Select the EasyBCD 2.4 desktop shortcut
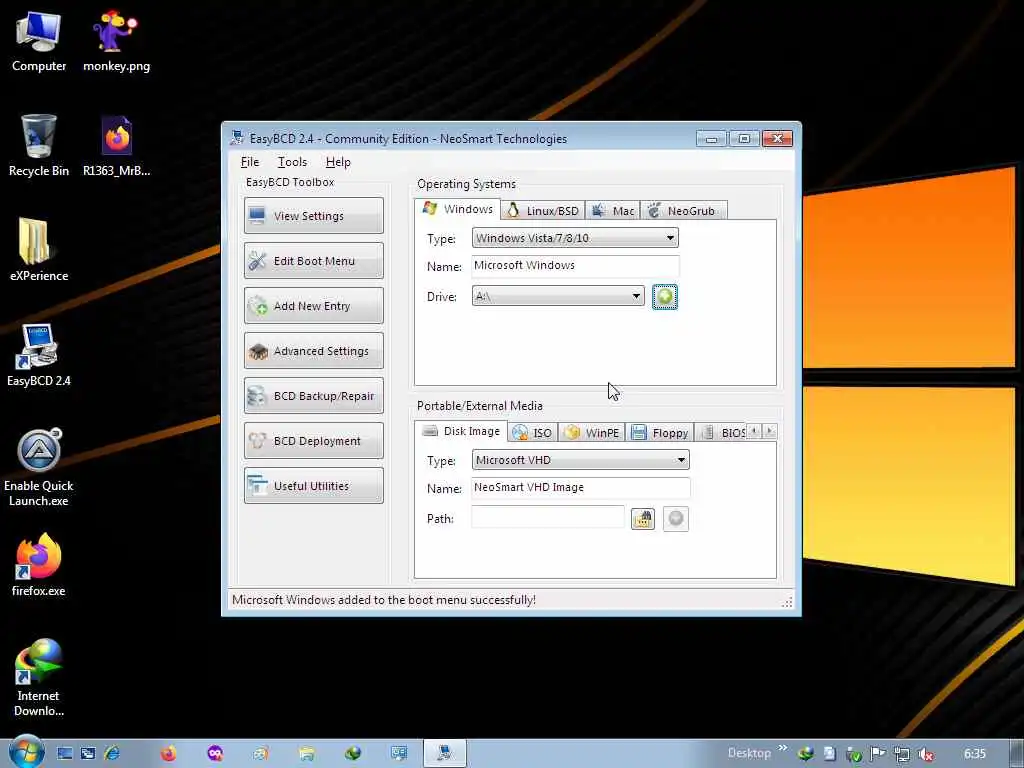 pos(39,355)
